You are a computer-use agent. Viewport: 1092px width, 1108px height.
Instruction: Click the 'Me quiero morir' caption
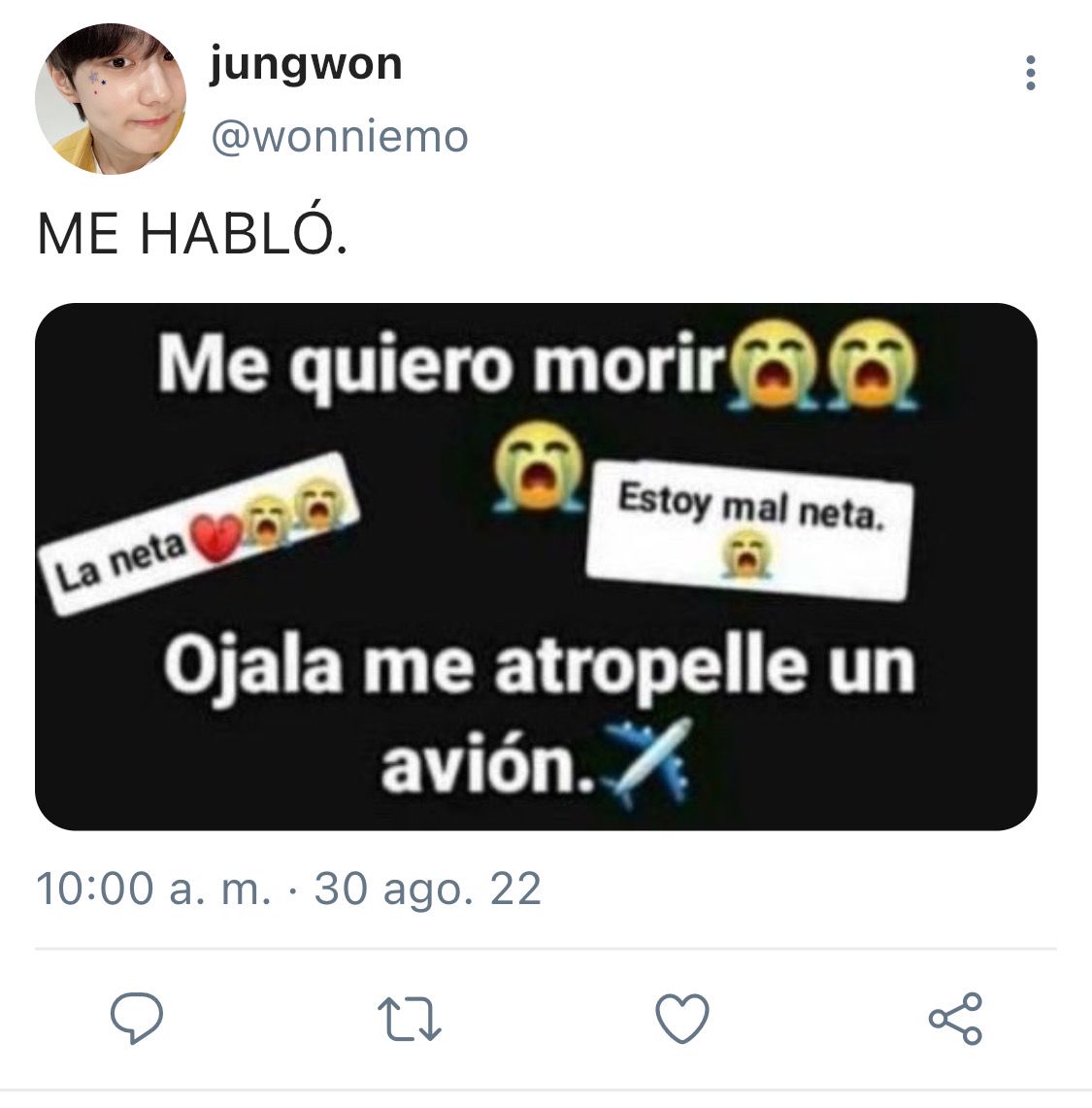tap(443, 364)
